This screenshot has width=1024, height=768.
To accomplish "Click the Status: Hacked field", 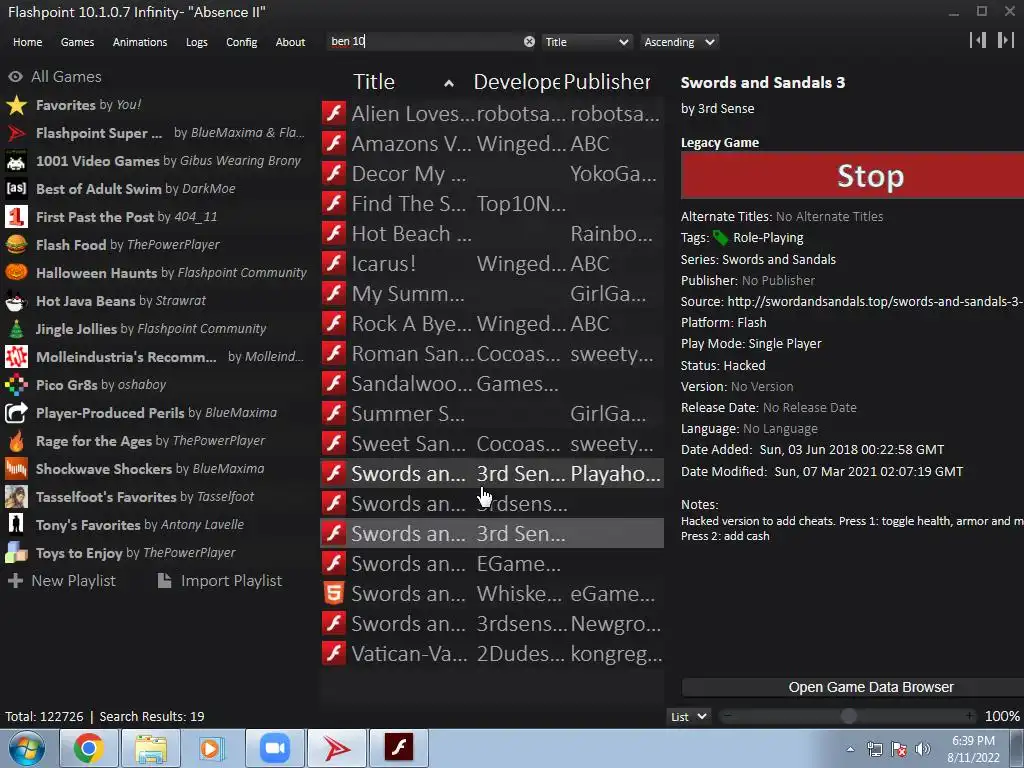I will 723,366.
